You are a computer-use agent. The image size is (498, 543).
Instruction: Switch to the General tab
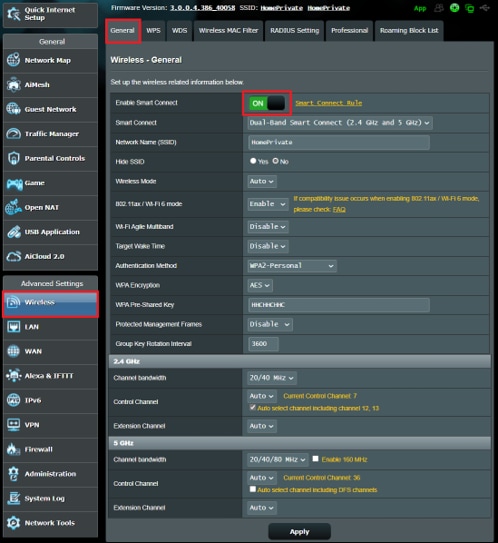[123, 31]
